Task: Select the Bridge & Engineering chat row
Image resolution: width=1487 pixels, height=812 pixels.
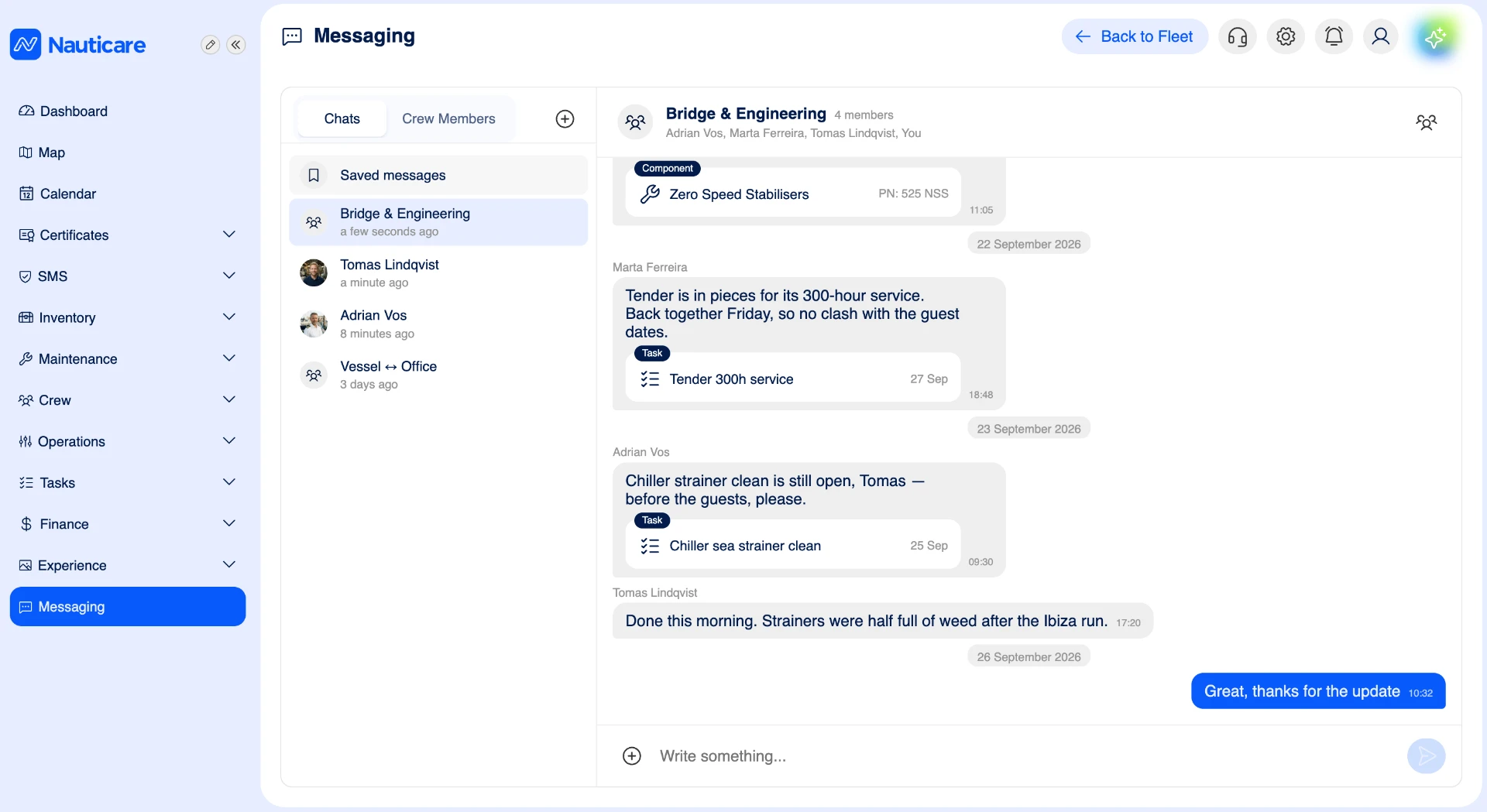Action: coord(438,222)
